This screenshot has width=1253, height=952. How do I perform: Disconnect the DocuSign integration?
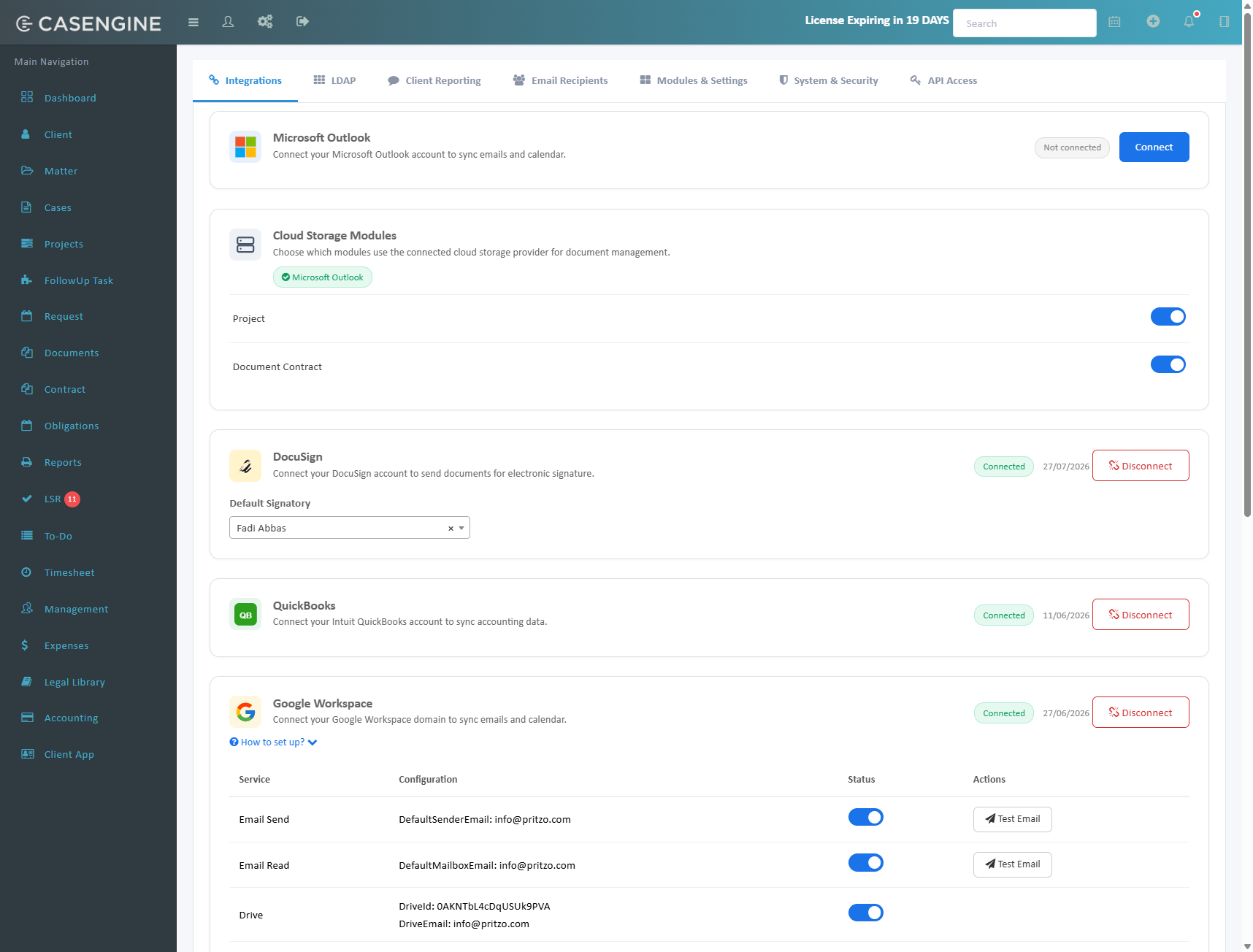pos(1141,466)
